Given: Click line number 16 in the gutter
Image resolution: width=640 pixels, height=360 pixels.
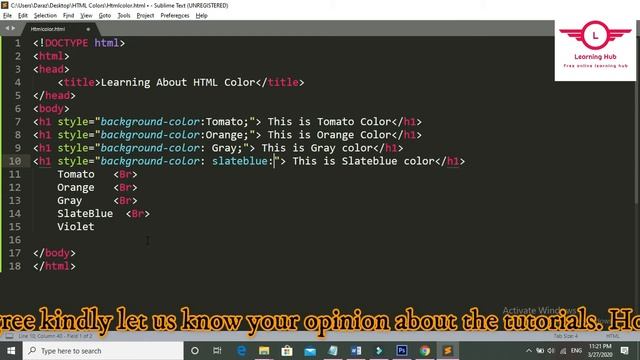Looking at the screenshot, I should (15, 240).
